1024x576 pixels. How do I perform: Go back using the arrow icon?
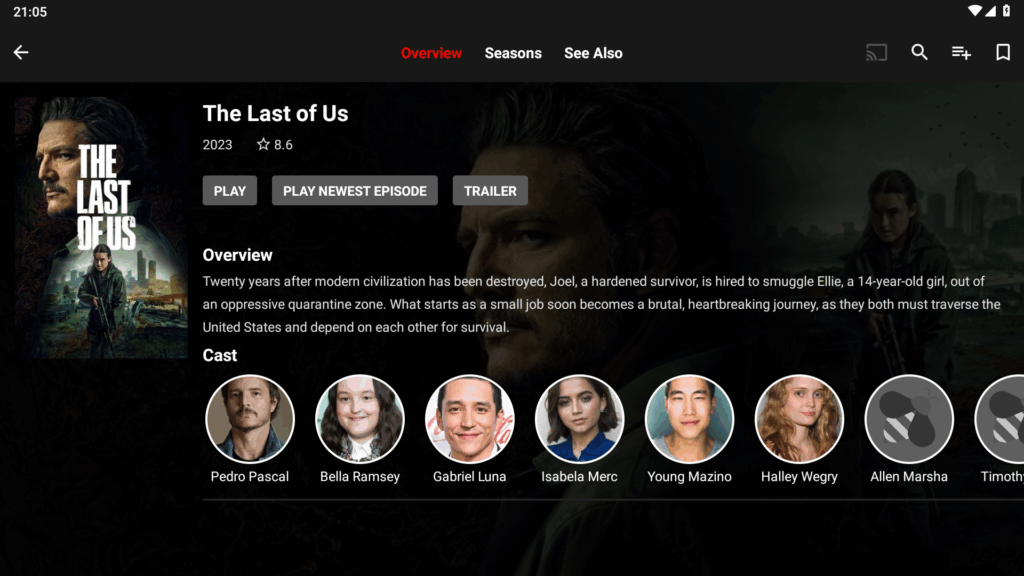(x=21, y=52)
